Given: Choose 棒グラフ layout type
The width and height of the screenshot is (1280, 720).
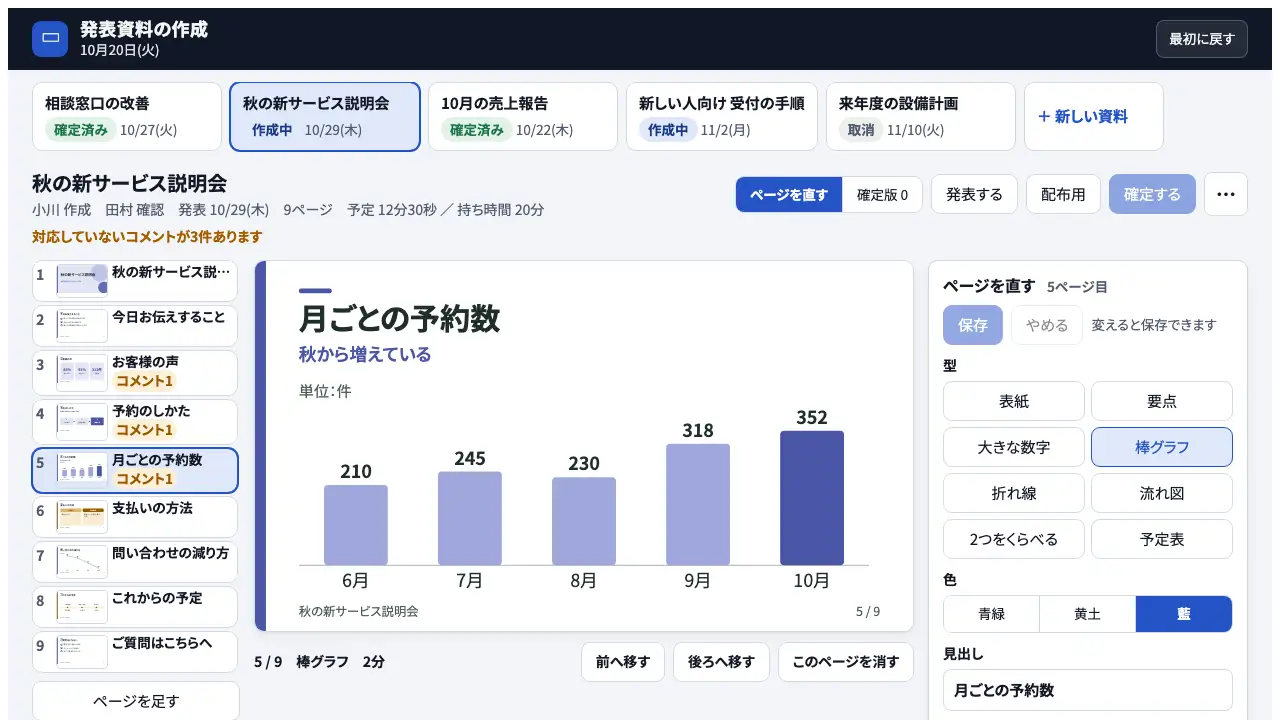Looking at the screenshot, I should point(1162,447).
